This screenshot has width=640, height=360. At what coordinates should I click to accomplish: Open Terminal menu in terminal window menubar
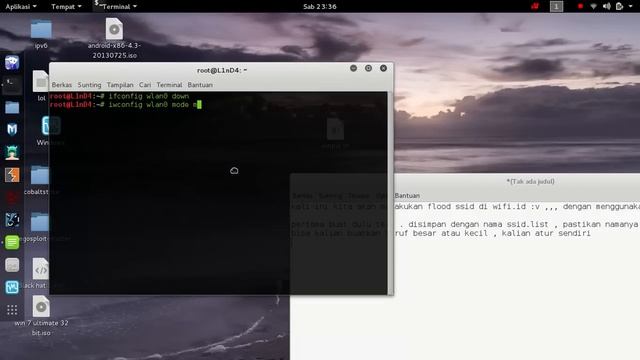169,85
